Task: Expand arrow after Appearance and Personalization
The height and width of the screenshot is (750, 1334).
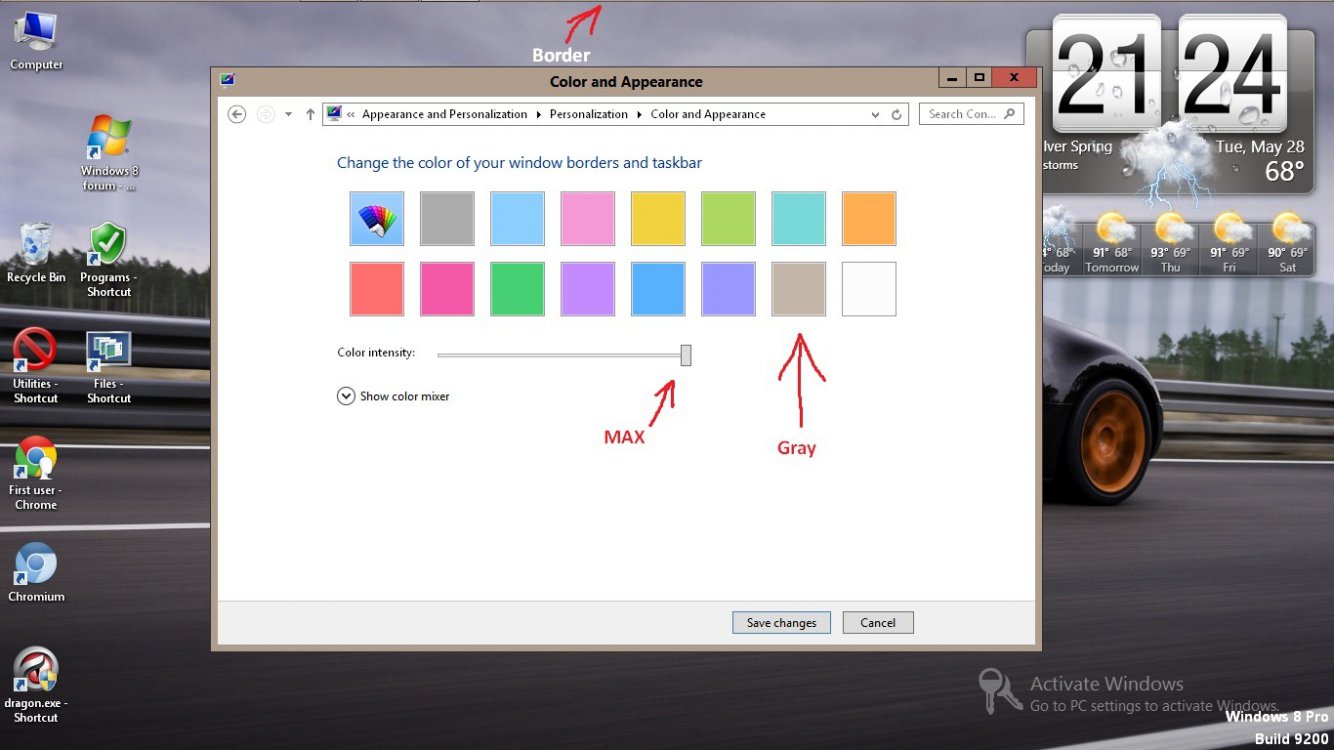Action: pos(539,114)
